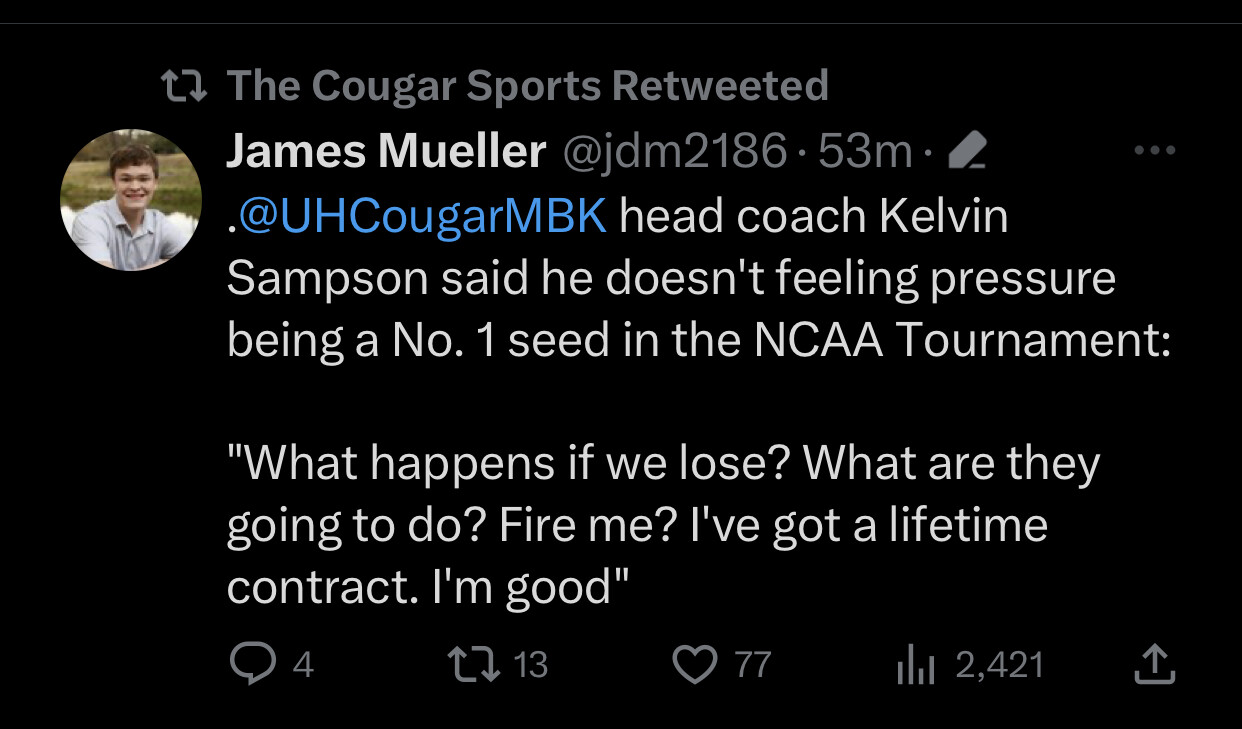The height and width of the screenshot is (729, 1242).
Task: Click the 77 likes count
Action: click(x=754, y=666)
